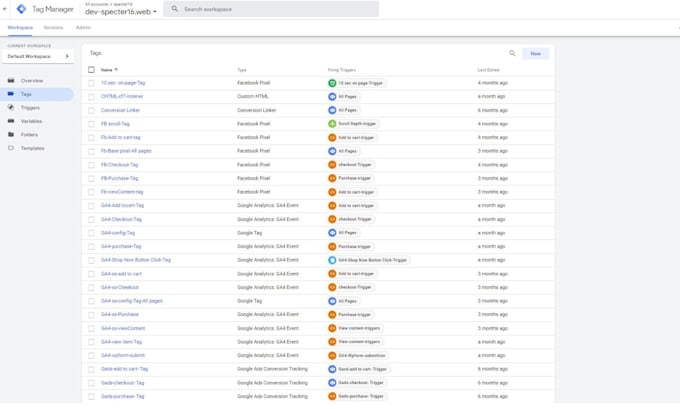
Task: Open the Templates sidebar item
Action: (33, 148)
